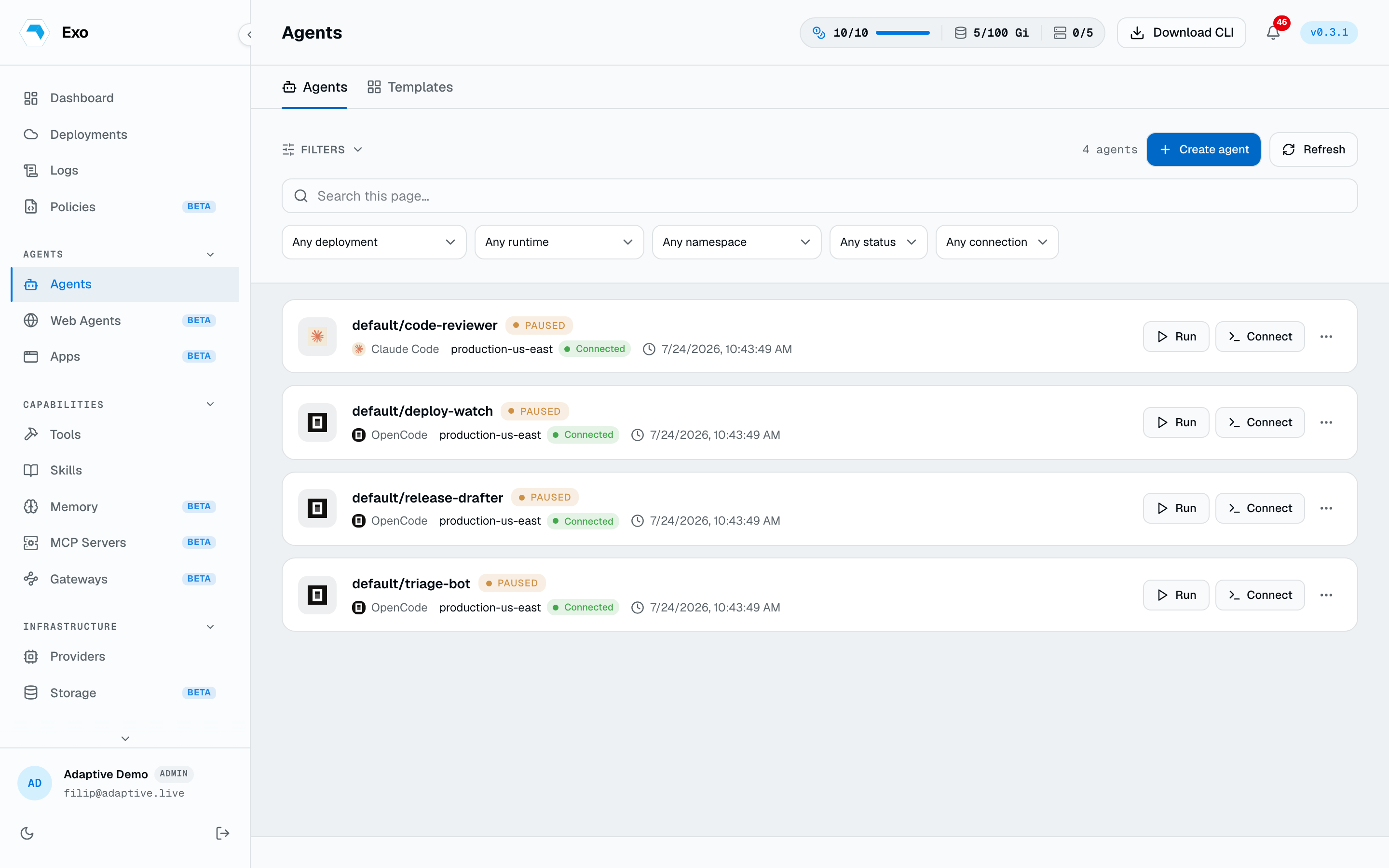This screenshot has height=868, width=1389.
Task: Open more options for default/release-drafter
Action: pos(1326,508)
